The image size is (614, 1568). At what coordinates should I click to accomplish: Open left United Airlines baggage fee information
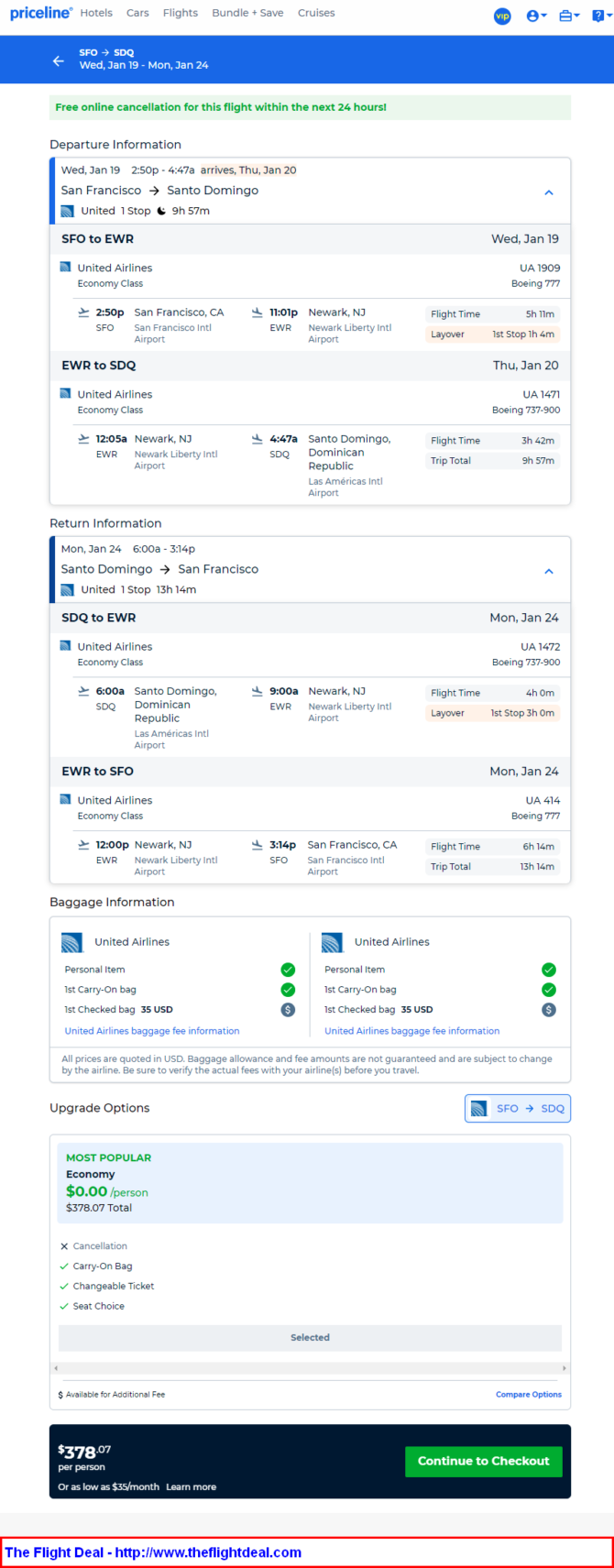152,1031
